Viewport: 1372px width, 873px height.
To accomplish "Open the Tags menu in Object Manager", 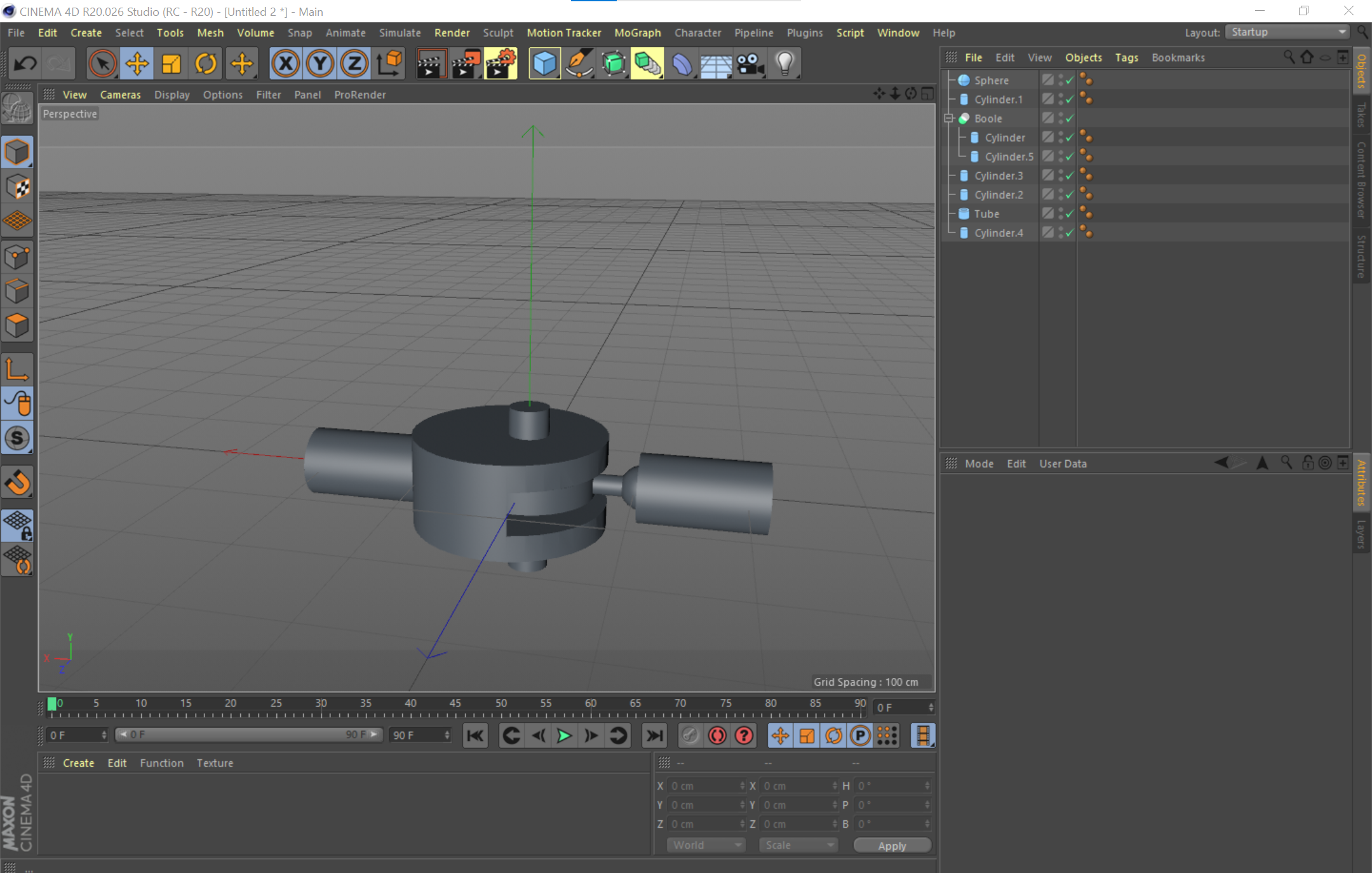I will pyautogui.click(x=1126, y=58).
